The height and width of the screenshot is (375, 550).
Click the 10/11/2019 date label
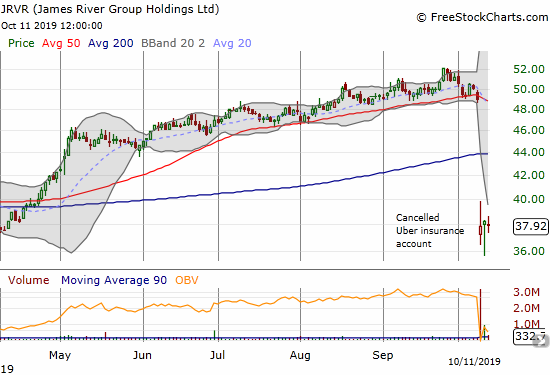pyautogui.click(x=475, y=361)
